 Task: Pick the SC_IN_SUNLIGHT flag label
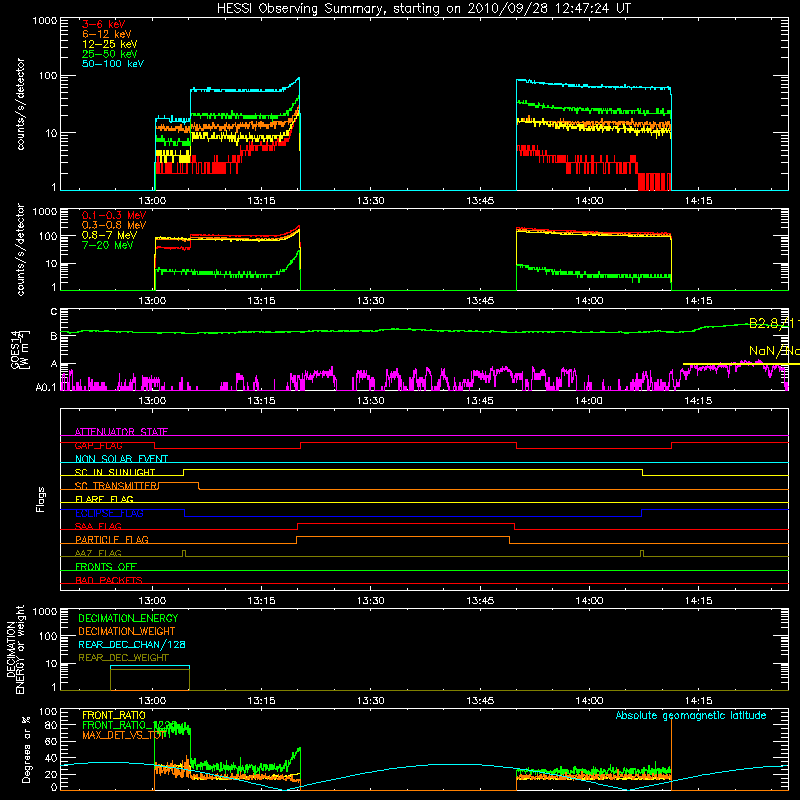coord(115,472)
